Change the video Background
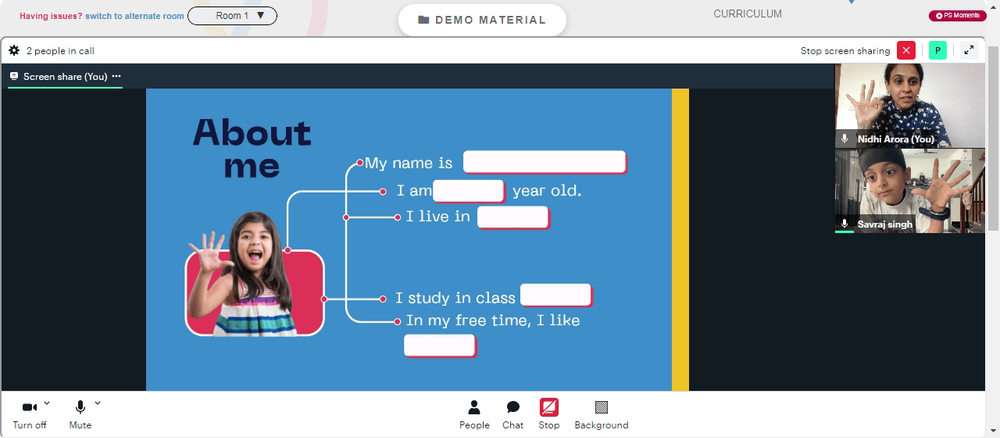The image size is (1000, 438). pos(601,414)
